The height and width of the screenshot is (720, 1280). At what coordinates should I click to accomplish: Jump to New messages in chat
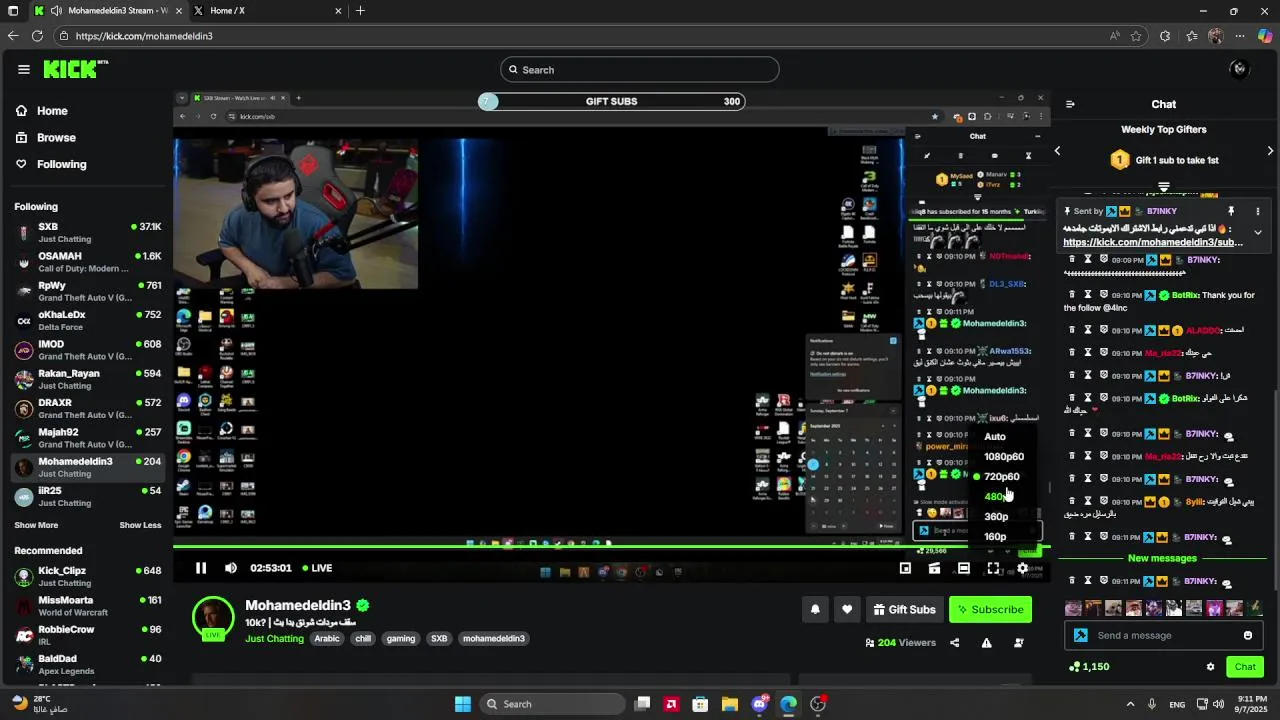[x=1162, y=559]
